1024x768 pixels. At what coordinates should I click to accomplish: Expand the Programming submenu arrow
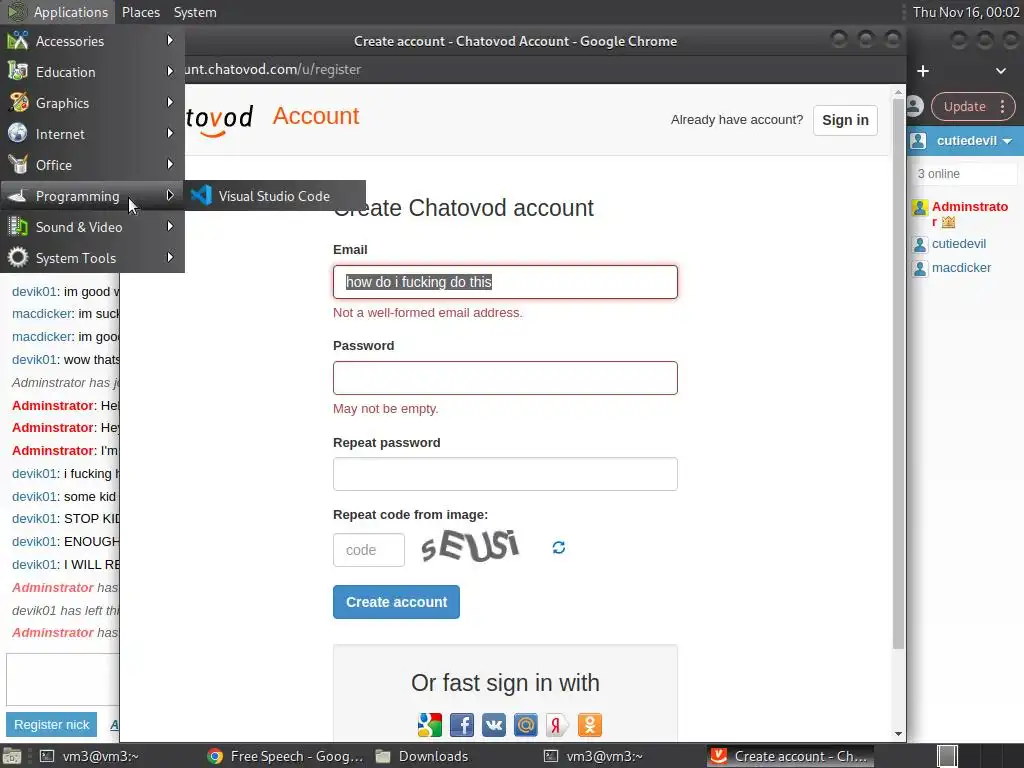click(x=170, y=195)
